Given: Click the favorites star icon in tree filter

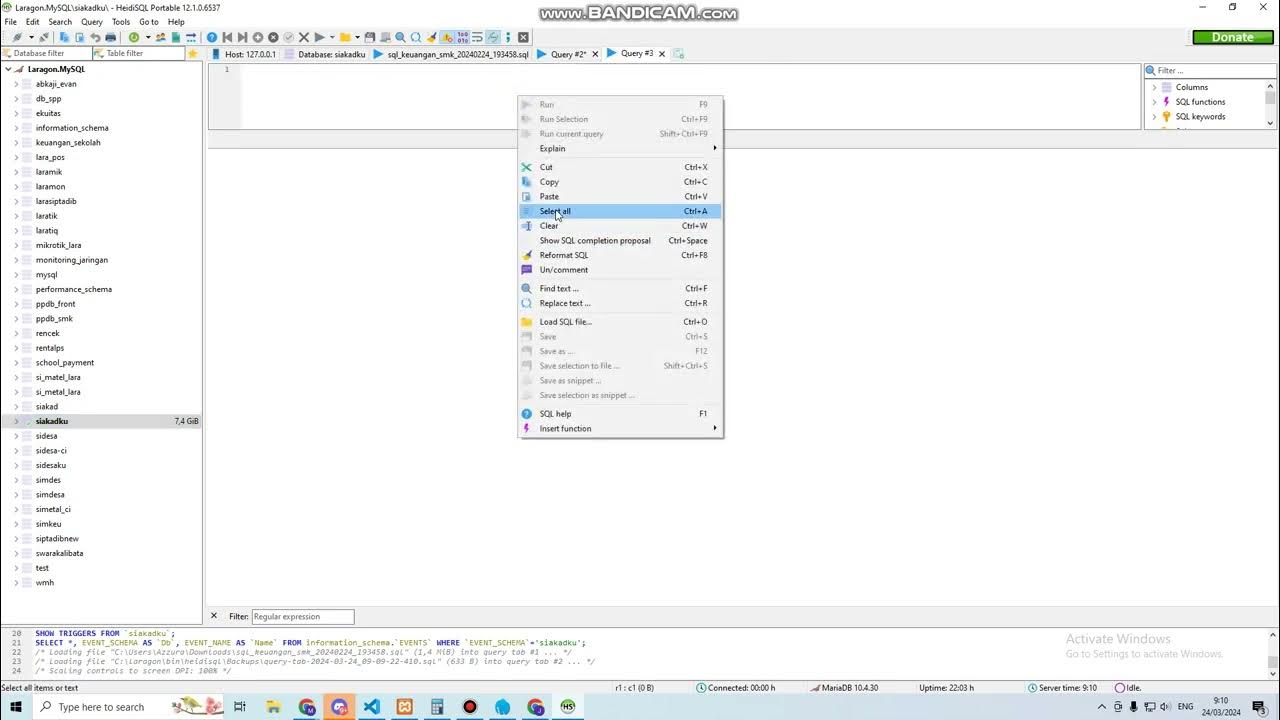Looking at the screenshot, I should click(193, 53).
